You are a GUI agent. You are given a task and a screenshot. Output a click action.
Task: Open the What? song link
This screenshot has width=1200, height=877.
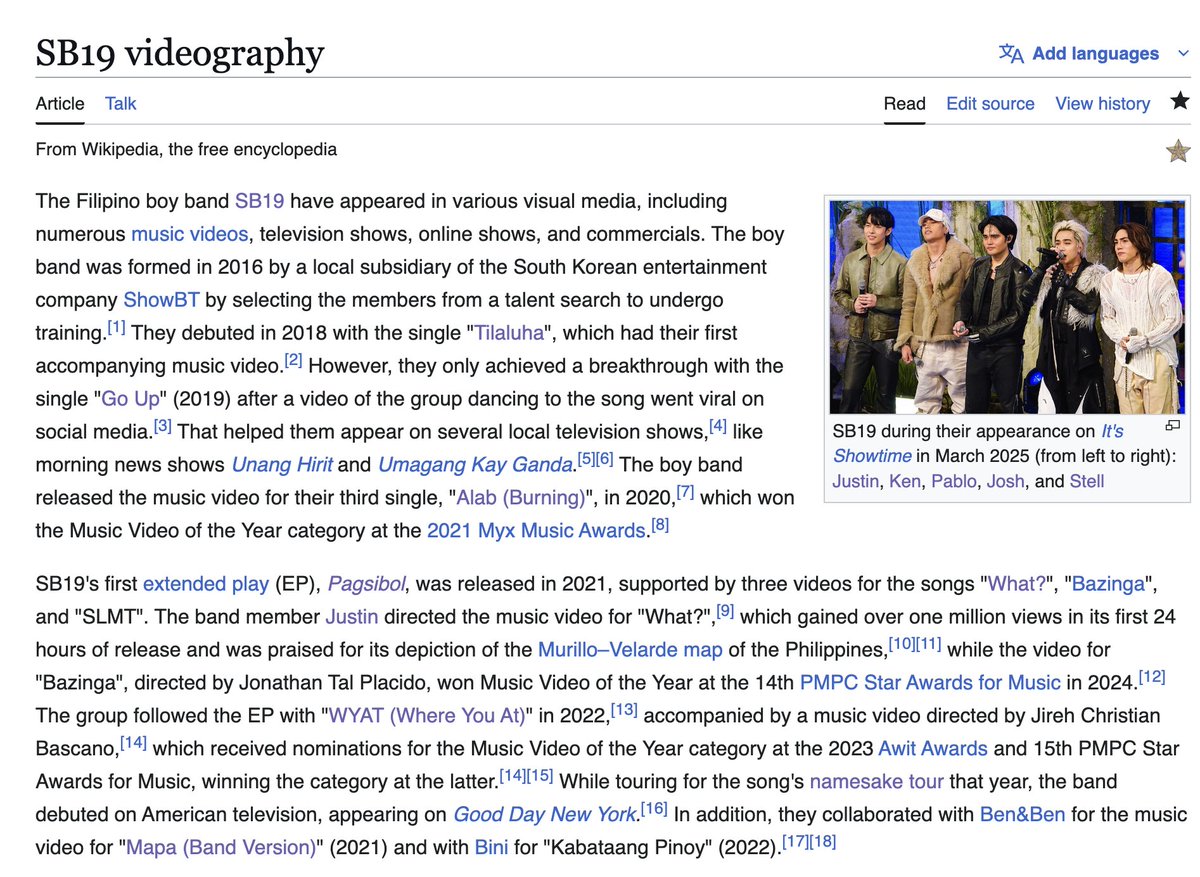click(1019, 584)
